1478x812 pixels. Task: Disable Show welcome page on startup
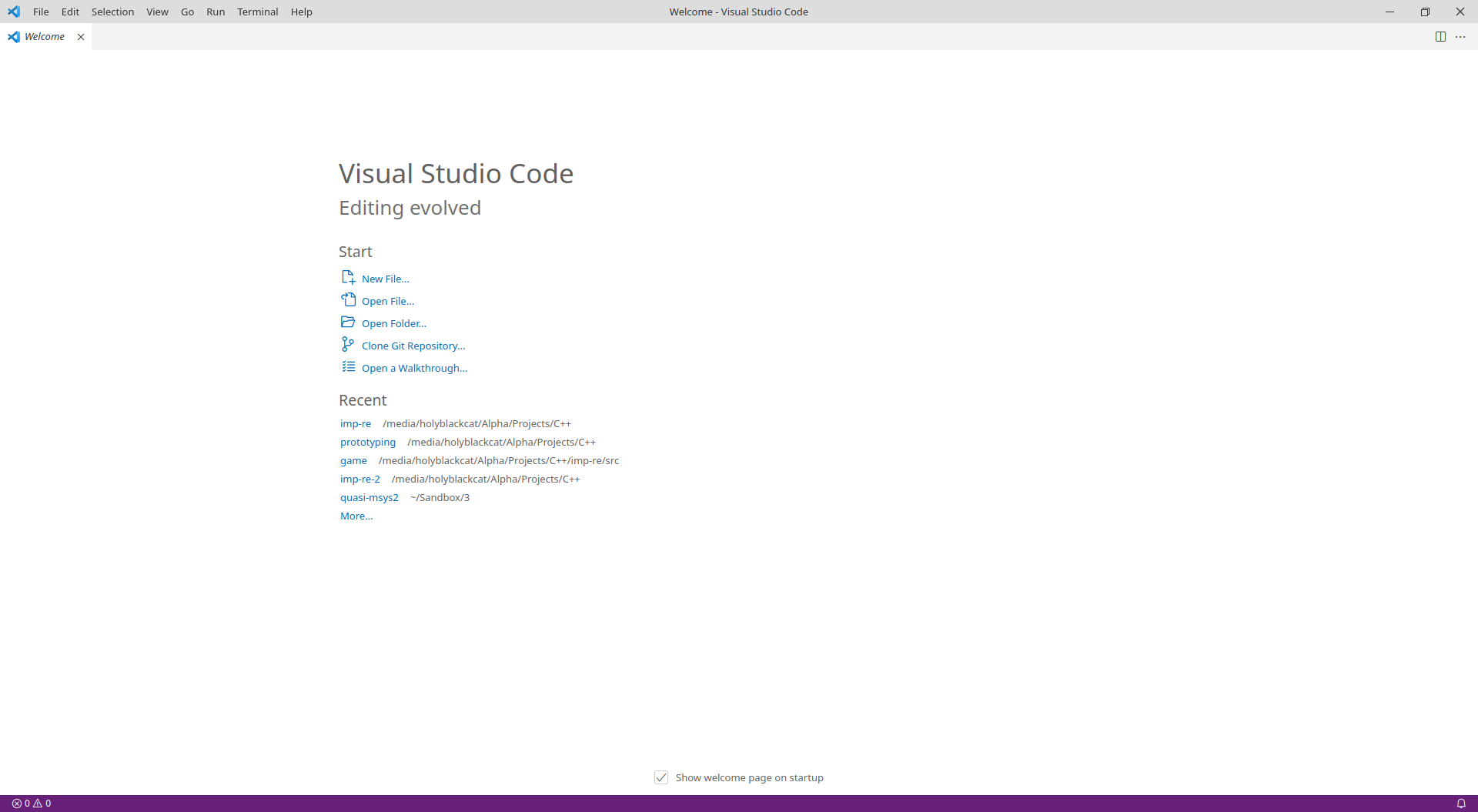pyautogui.click(x=661, y=777)
